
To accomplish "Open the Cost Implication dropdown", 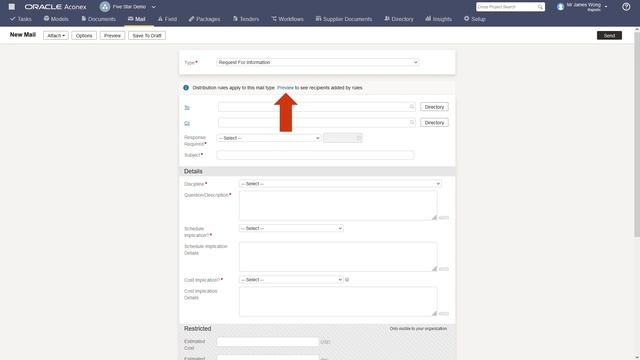I will pos(291,280).
